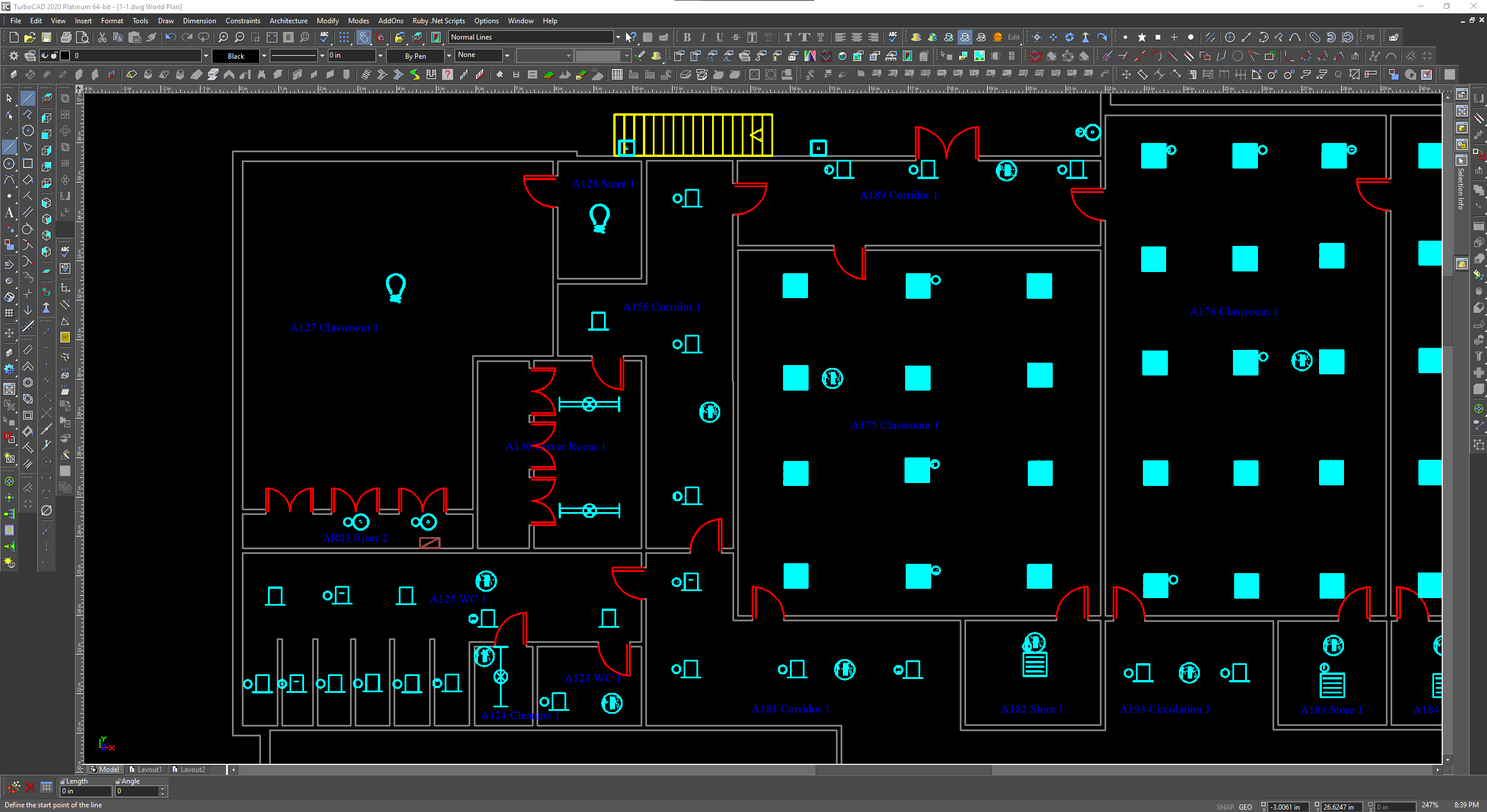Click the Cut scissors icon
This screenshot has height=812, width=1487.
click(x=102, y=37)
